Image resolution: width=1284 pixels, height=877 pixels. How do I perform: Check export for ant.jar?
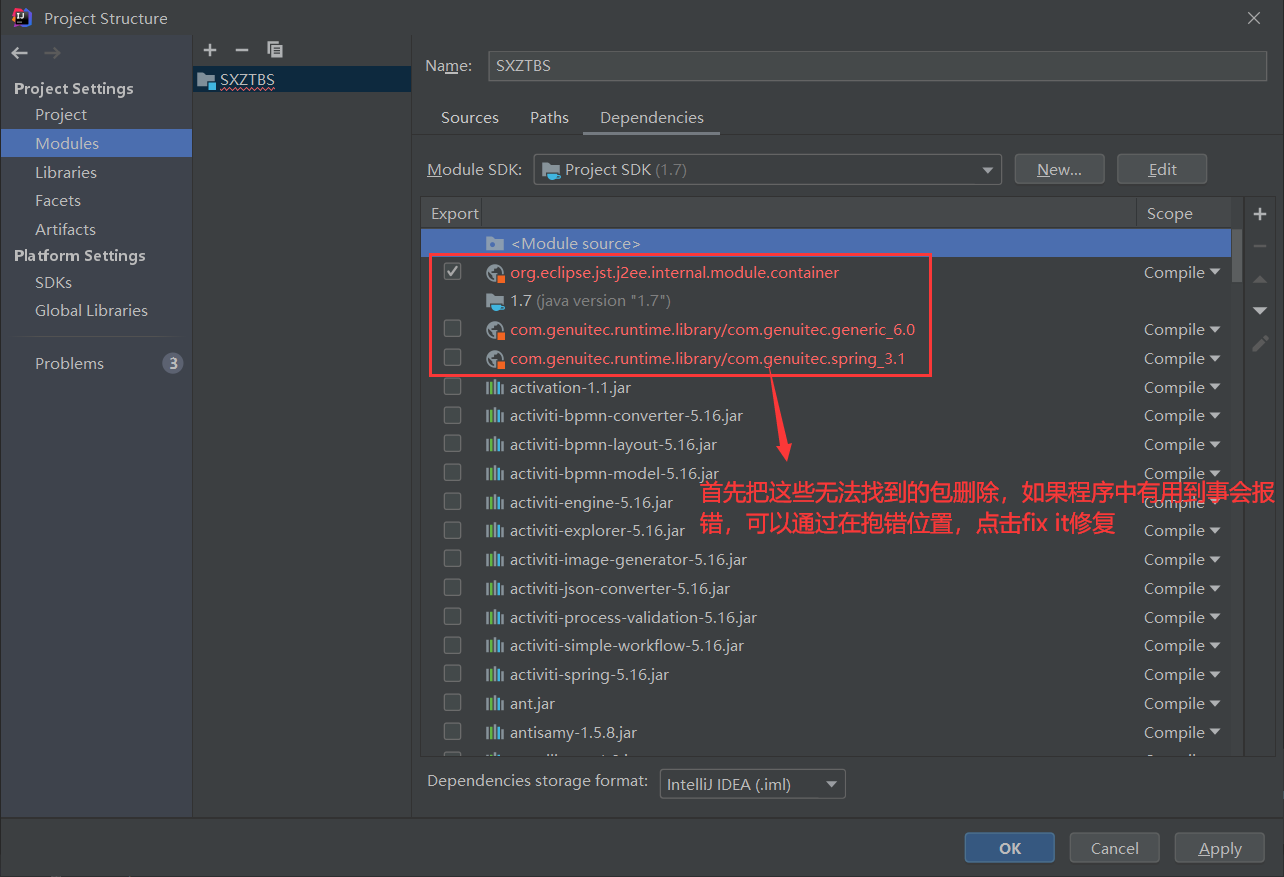[x=452, y=702]
